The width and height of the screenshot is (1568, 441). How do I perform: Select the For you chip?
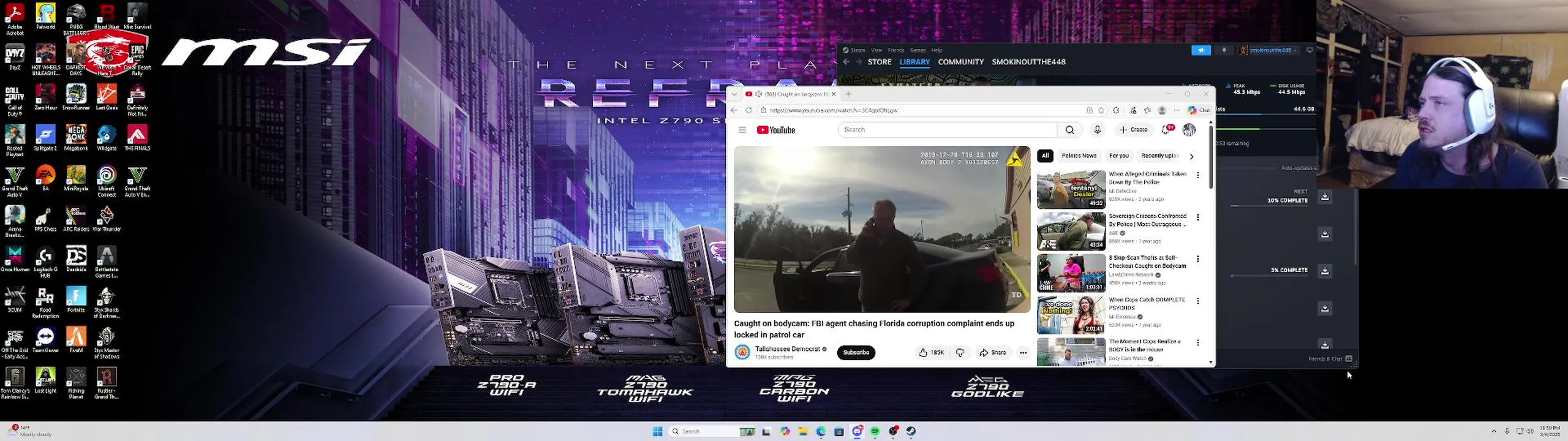[1118, 156]
